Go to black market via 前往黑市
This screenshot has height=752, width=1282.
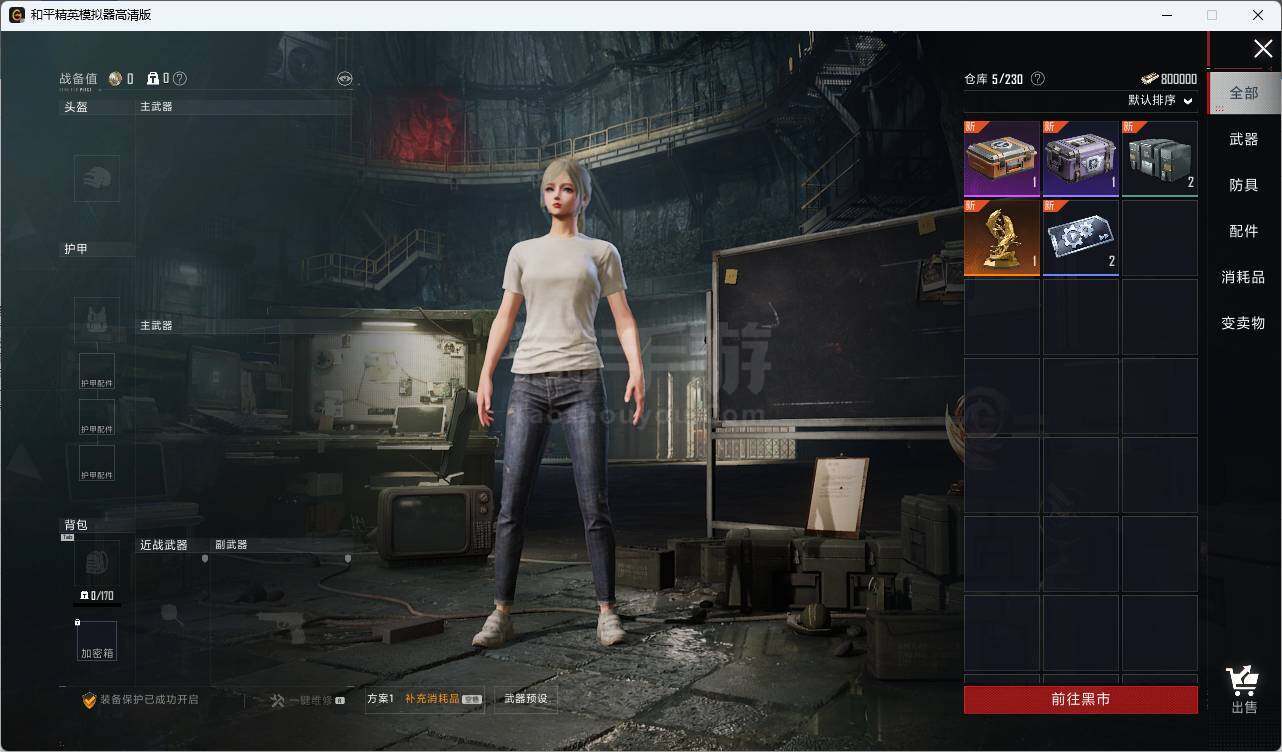1080,700
